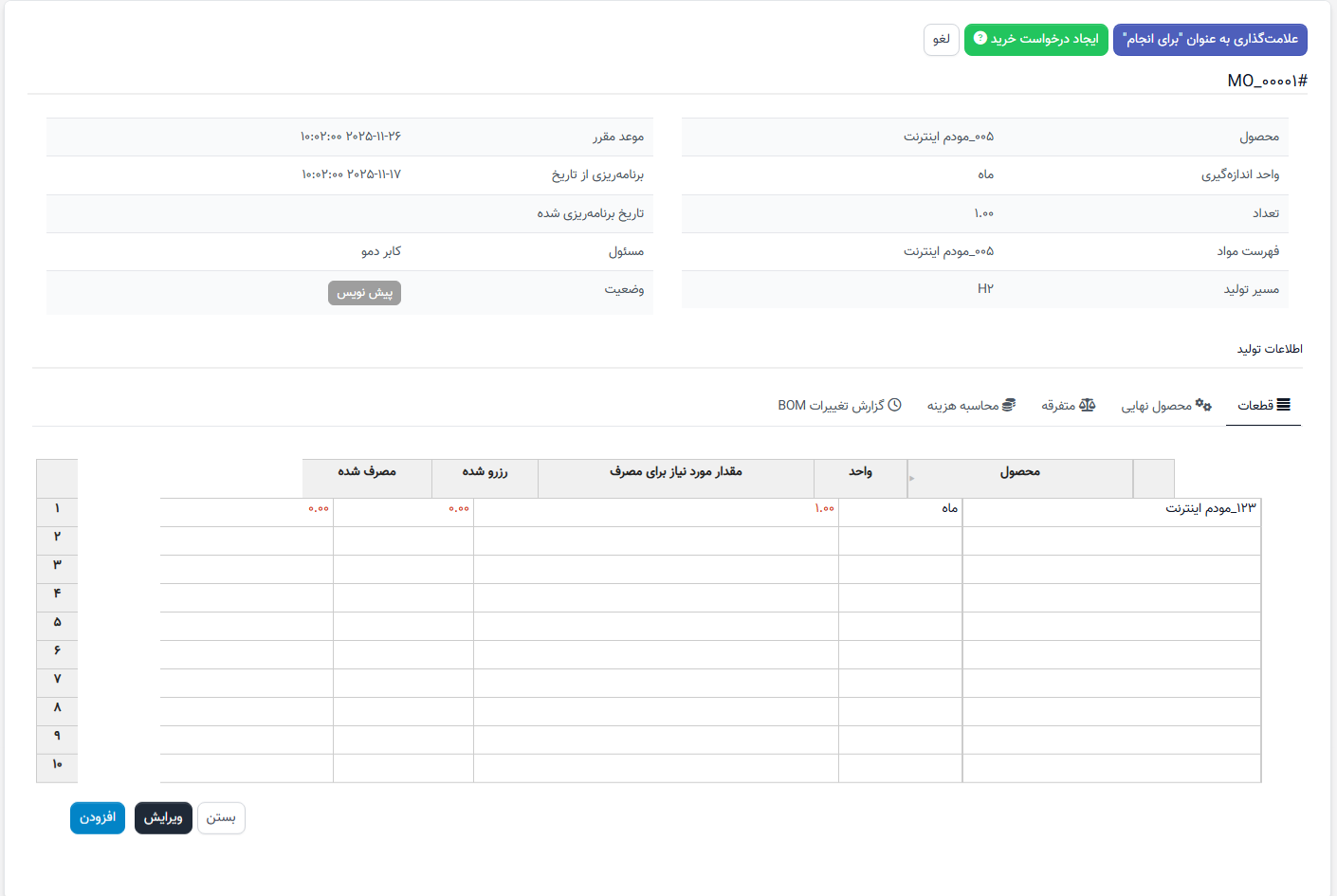Viewport: 1337px width, 896px height.
Task: Click the پیش نویس status badge
Action: [365, 293]
